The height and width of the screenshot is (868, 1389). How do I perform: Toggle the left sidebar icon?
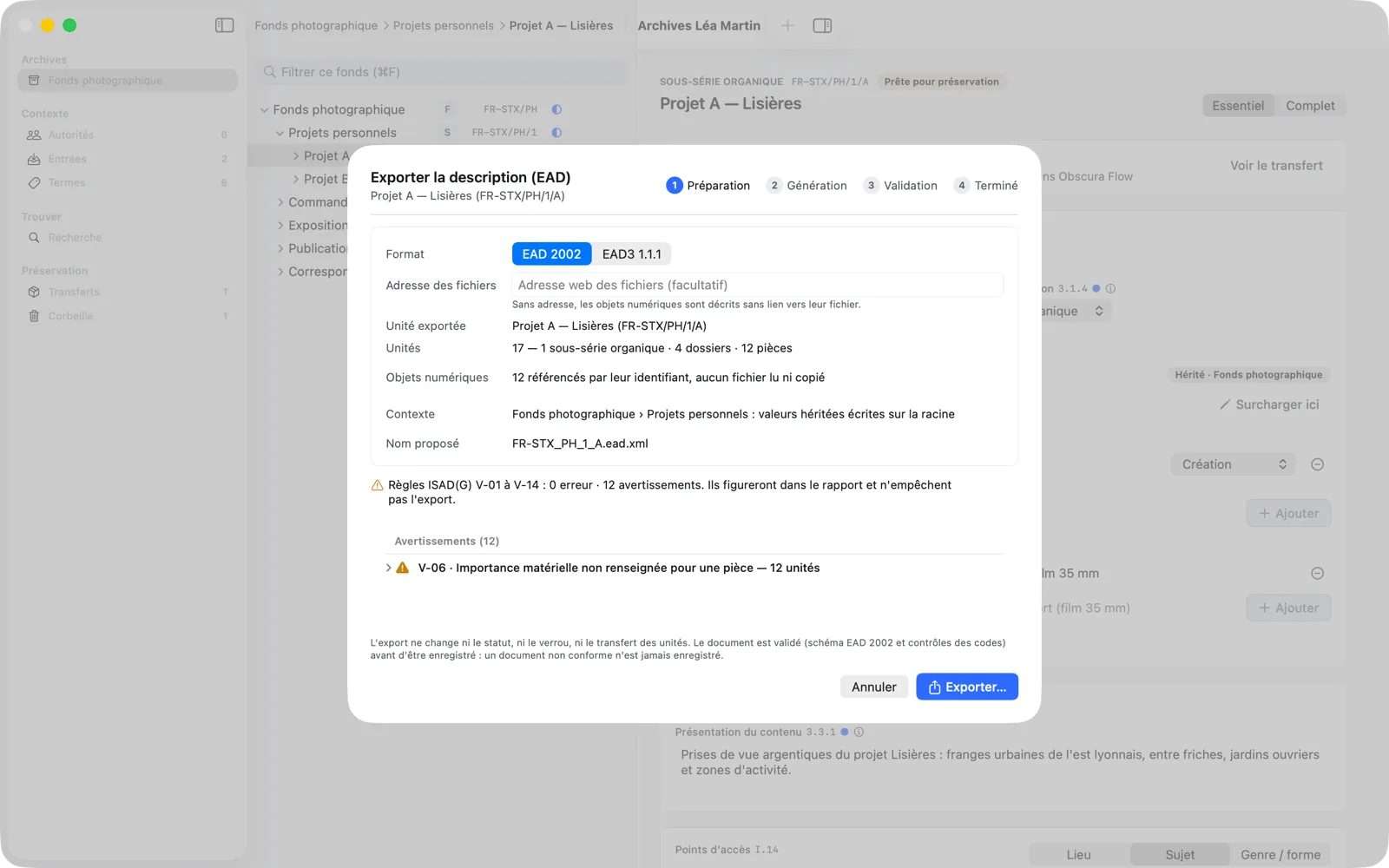[224, 25]
